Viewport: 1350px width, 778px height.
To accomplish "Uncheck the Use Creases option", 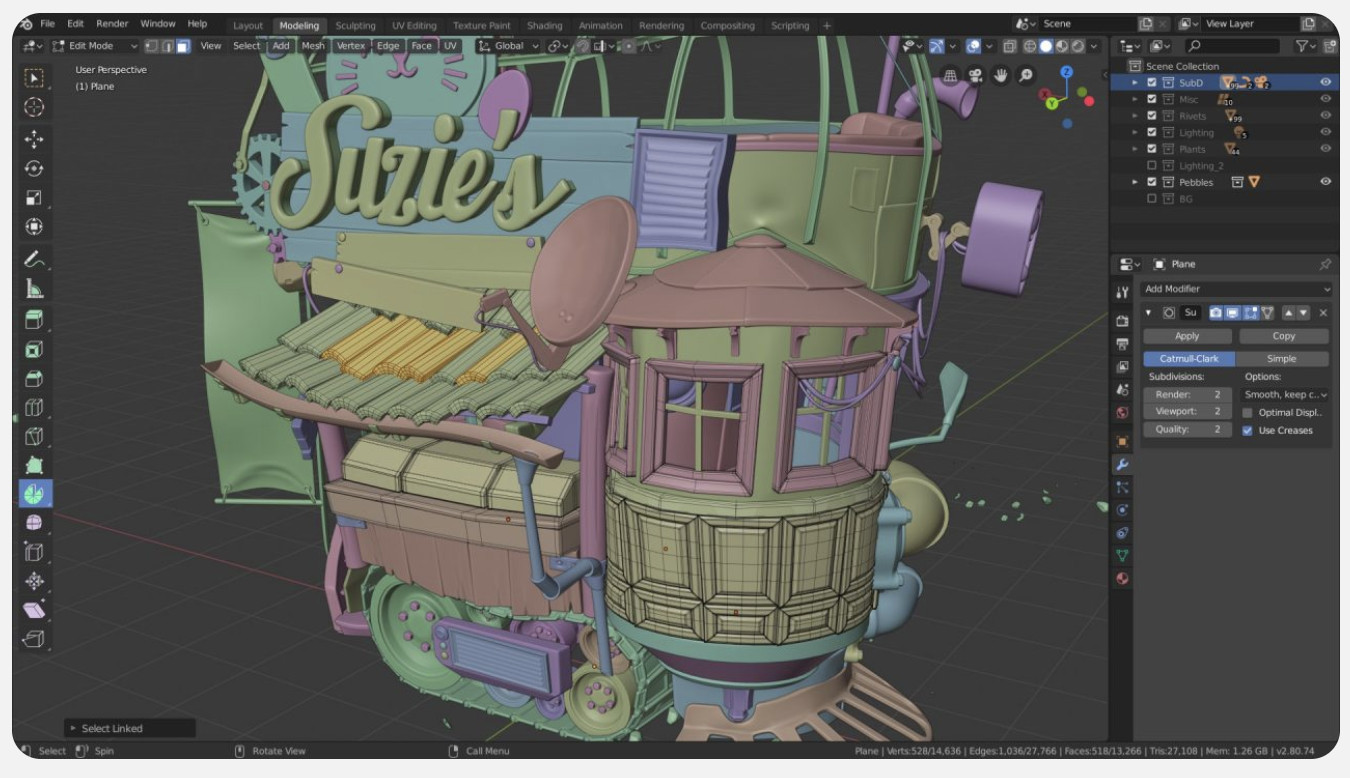I will click(x=1247, y=430).
